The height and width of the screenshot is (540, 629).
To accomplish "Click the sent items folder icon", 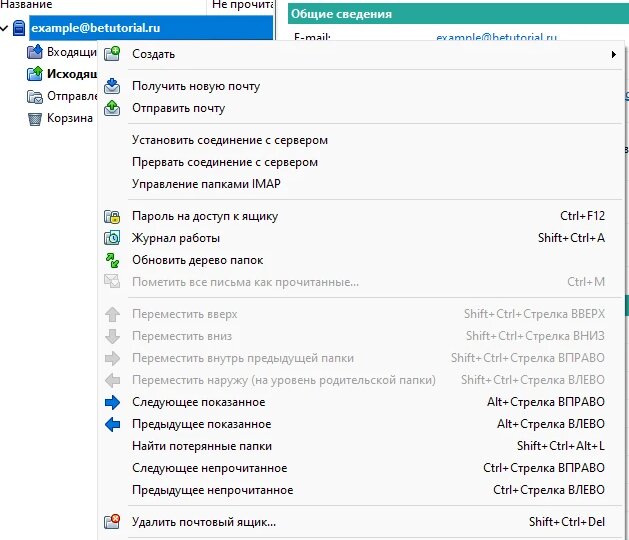I will click(x=35, y=96).
